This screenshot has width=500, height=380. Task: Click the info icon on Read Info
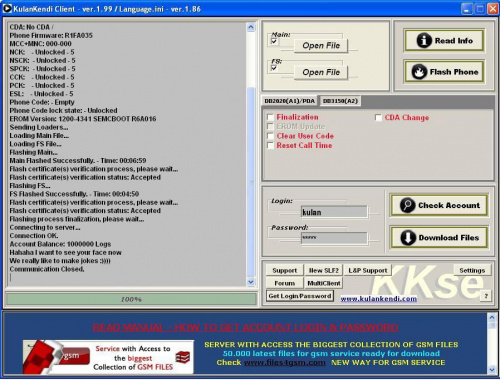(424, 41)
